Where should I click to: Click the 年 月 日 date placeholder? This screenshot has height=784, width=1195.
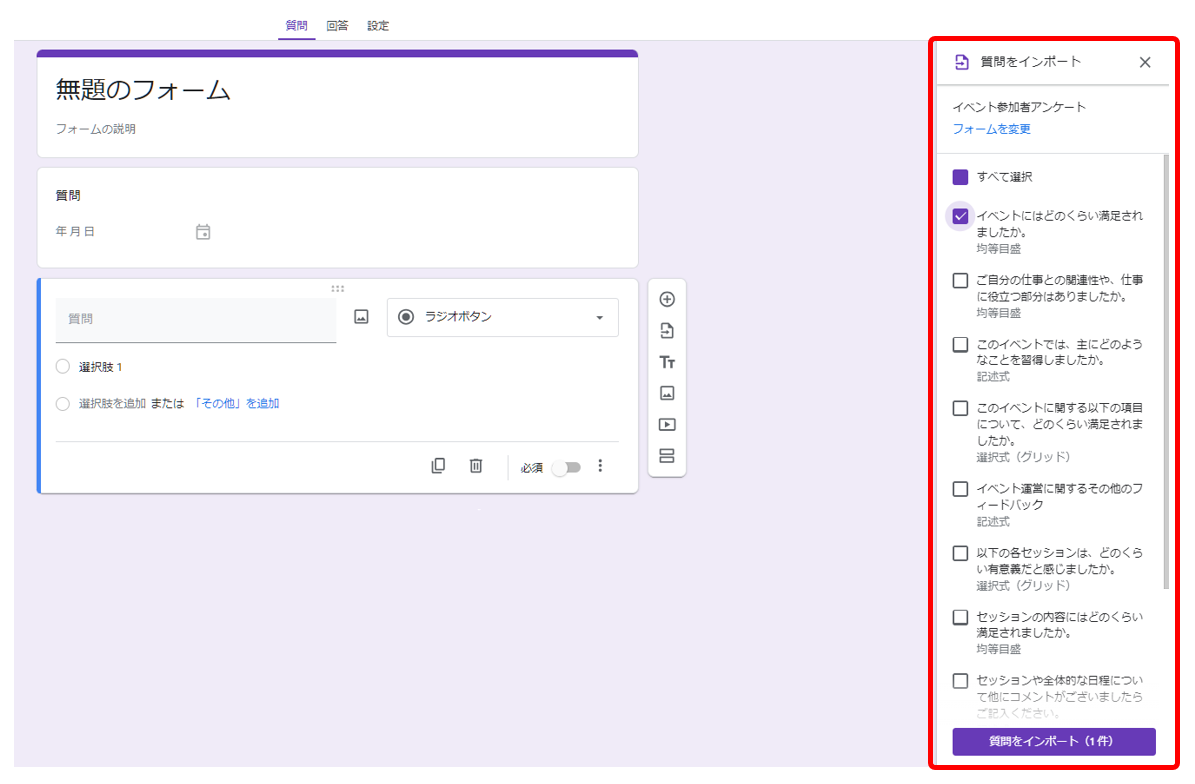[75, 231]
